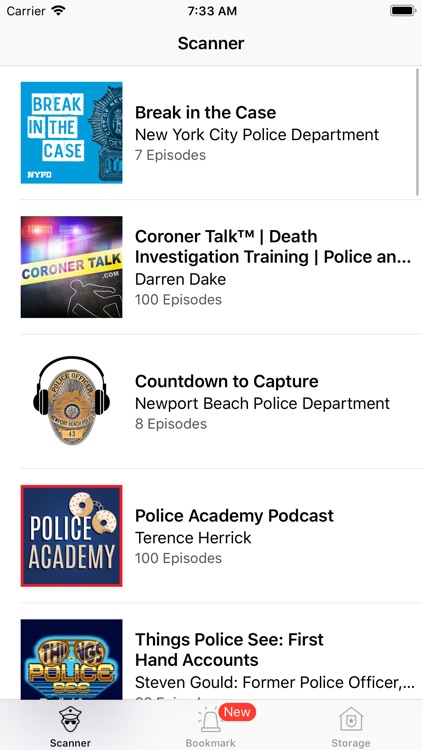Select the Scanner tab label
422x750 pixels.
coord(70,743)
